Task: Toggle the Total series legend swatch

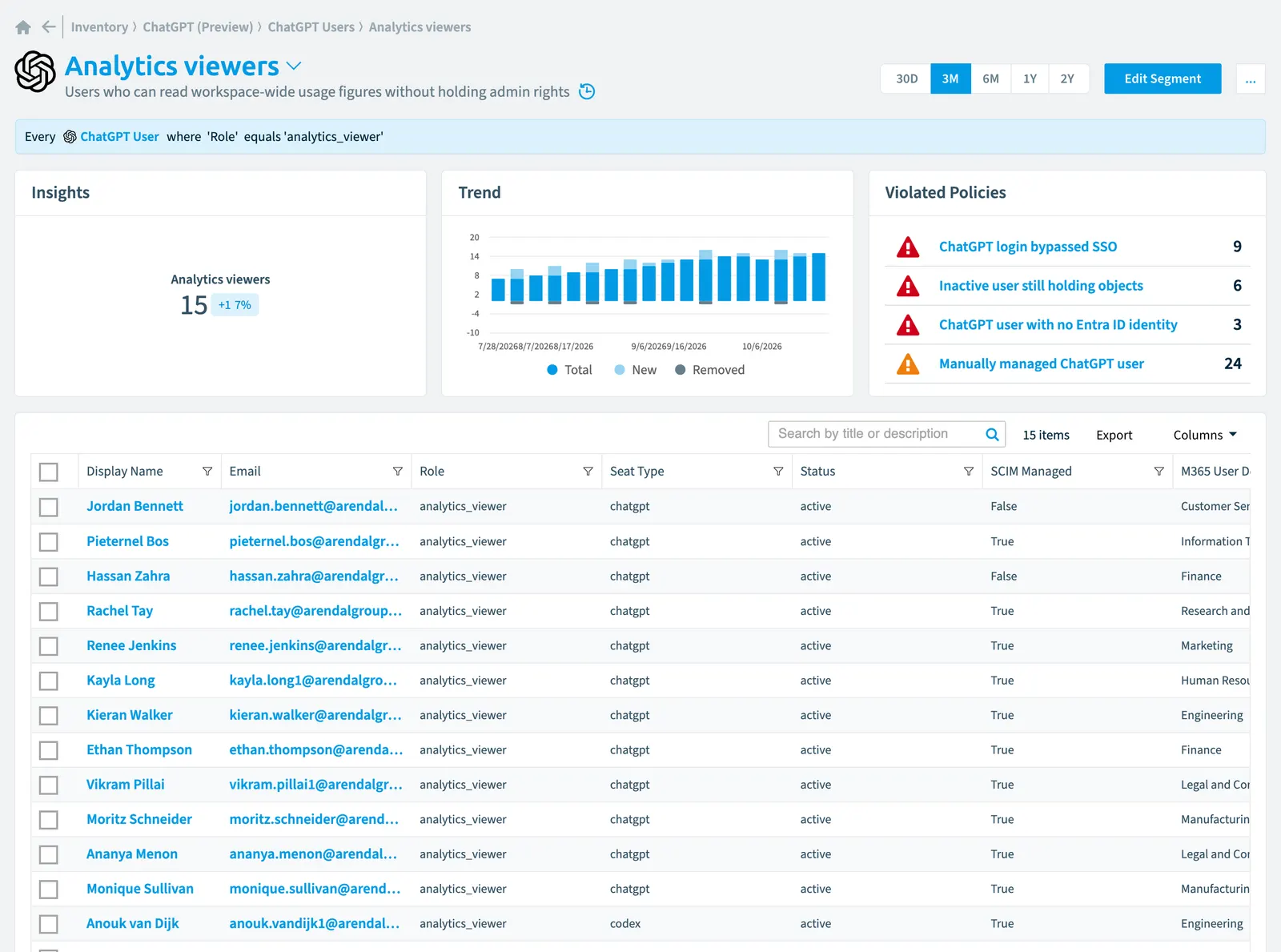Action: pos(552,370)
